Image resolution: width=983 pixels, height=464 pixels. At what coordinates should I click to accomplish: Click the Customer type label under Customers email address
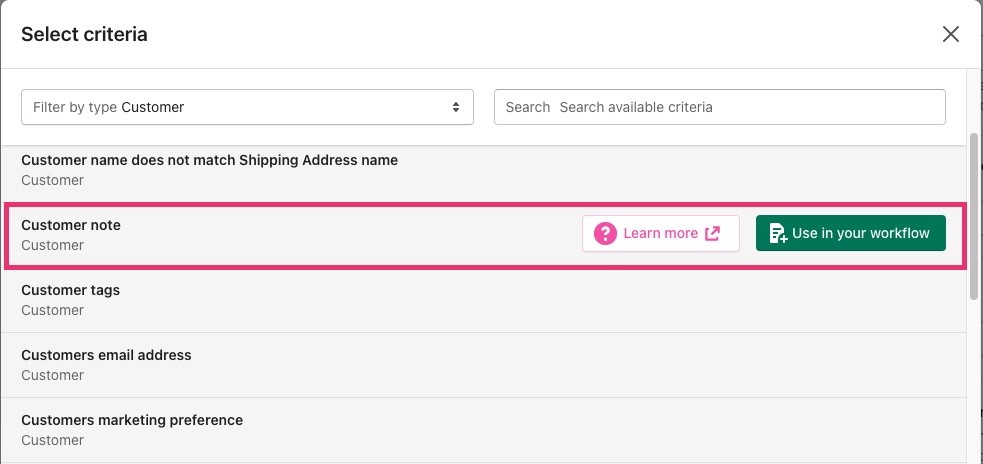coord(53,375)
